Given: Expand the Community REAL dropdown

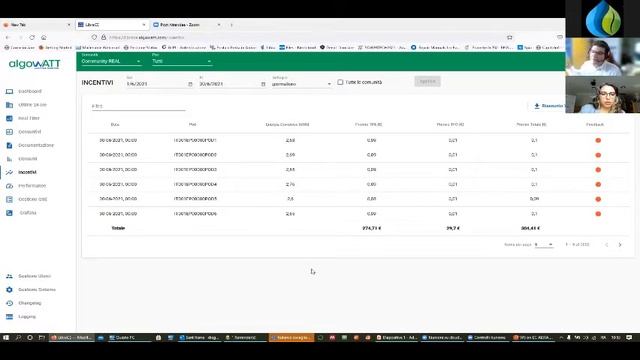Looking at the screenshot, I should pyautogui.click(x=111, y=61).
